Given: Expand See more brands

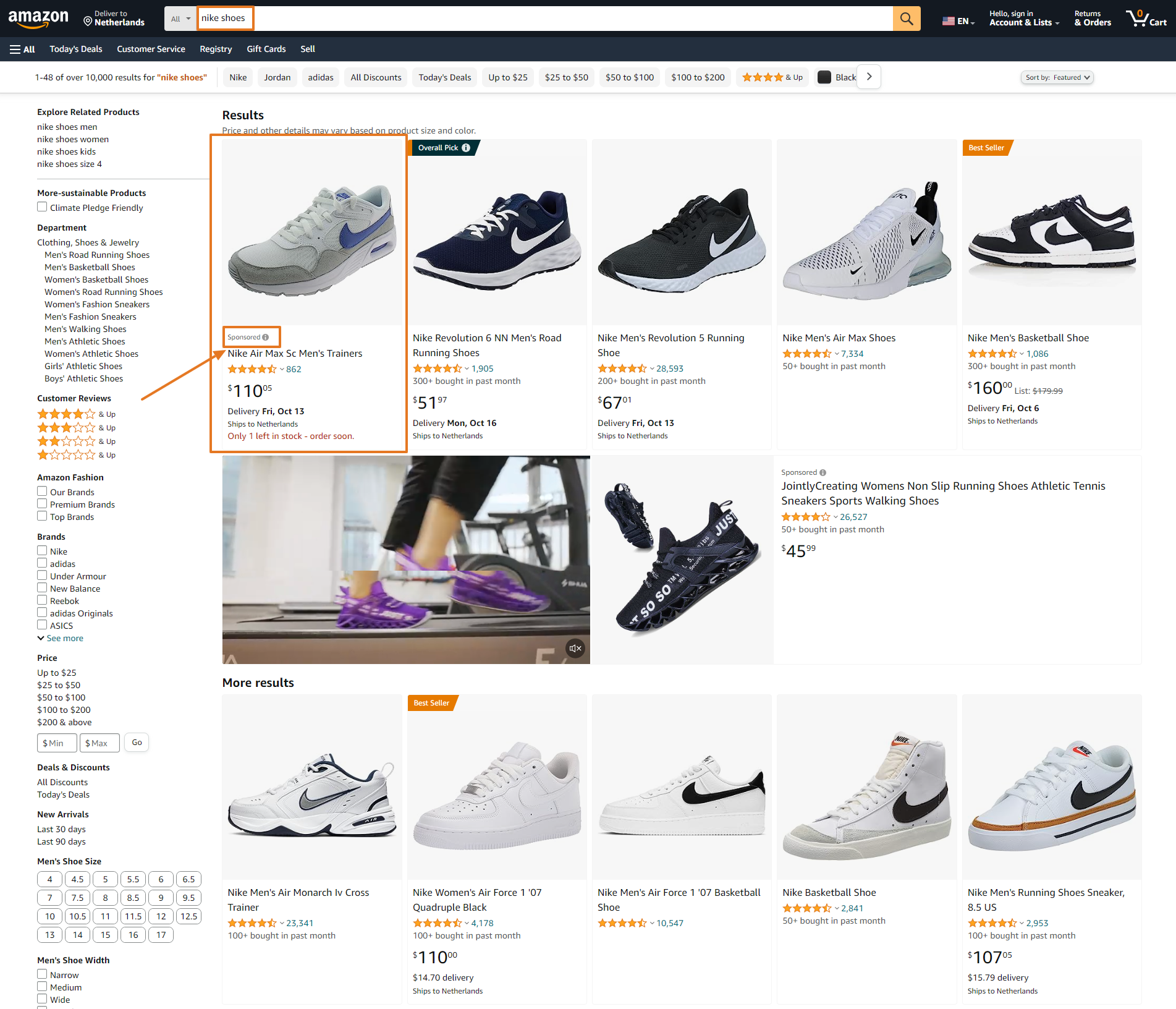Looking at the screenshot, I should point(61,638).
